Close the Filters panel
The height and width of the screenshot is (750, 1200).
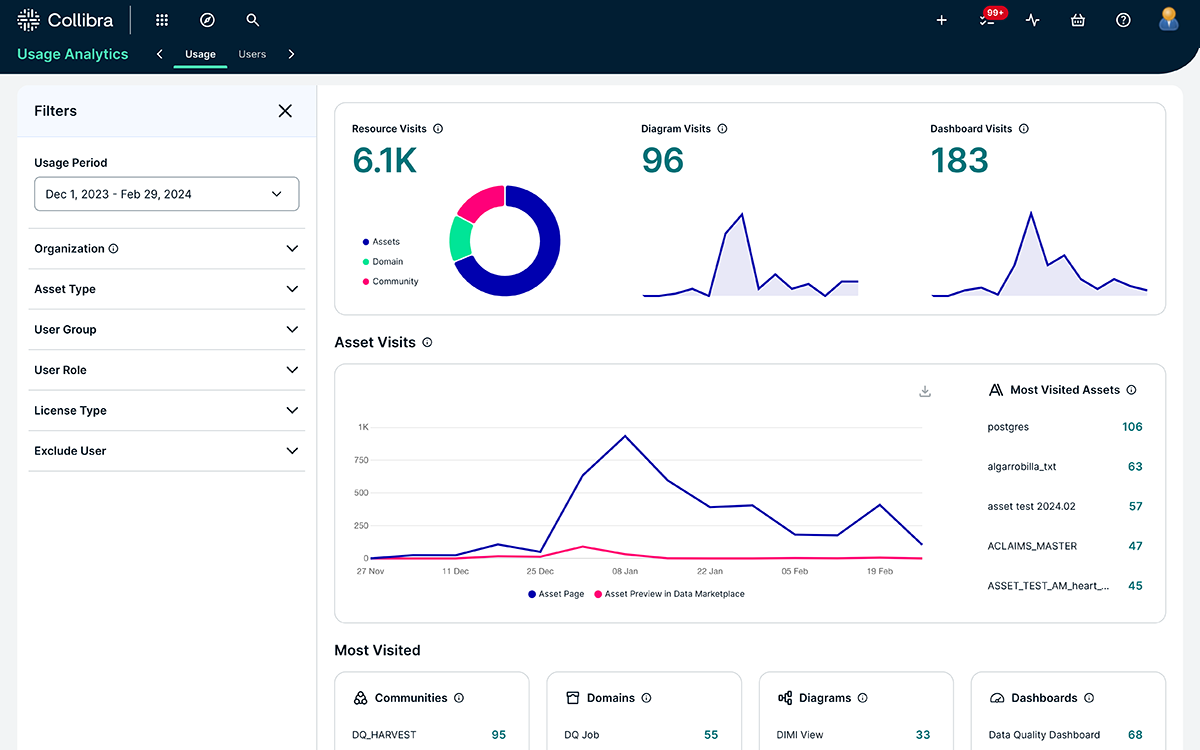285,111
